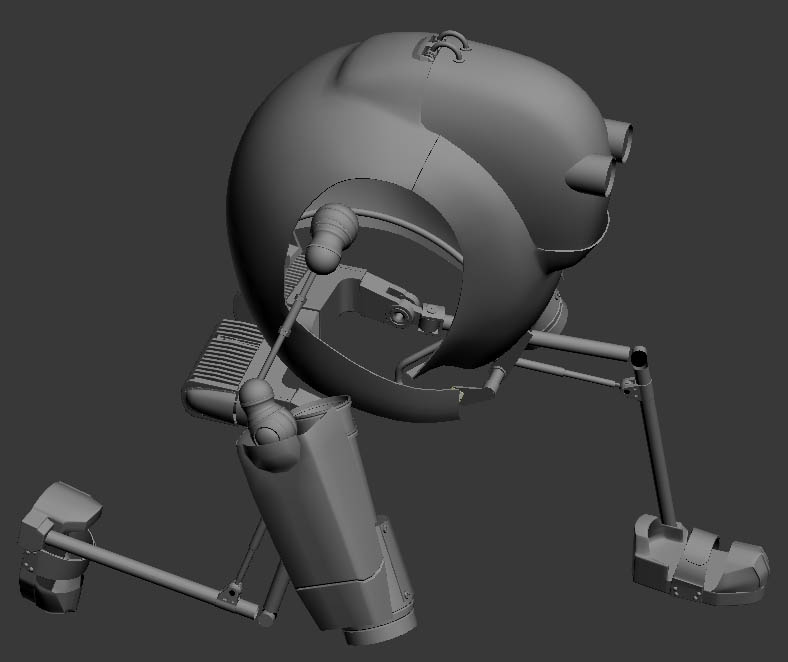788x662 pixels.
Task: Select the twin exhaust pipes on the sphere
Action: pos(601,157)
